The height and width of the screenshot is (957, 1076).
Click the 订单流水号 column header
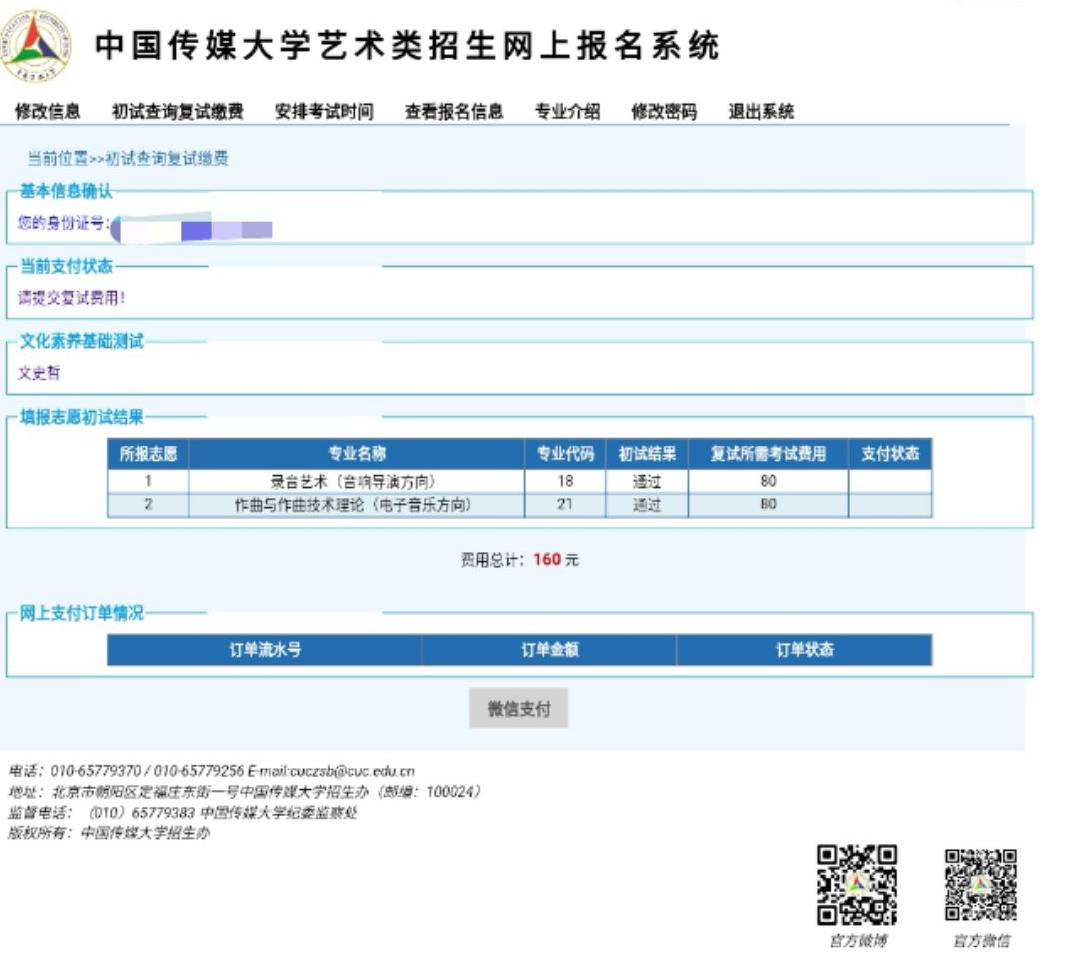coord(265,649)
